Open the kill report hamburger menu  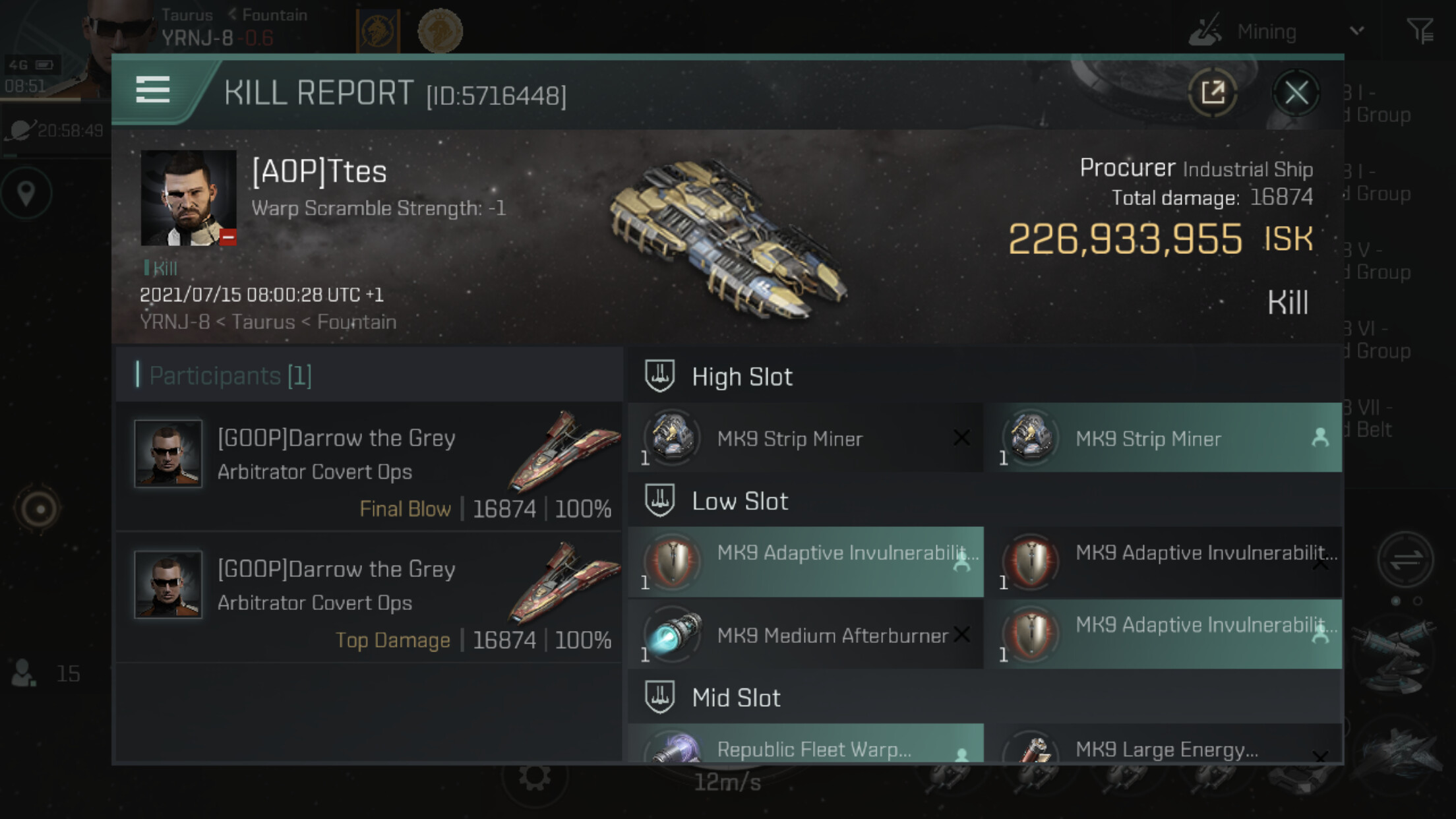(153, 90)
